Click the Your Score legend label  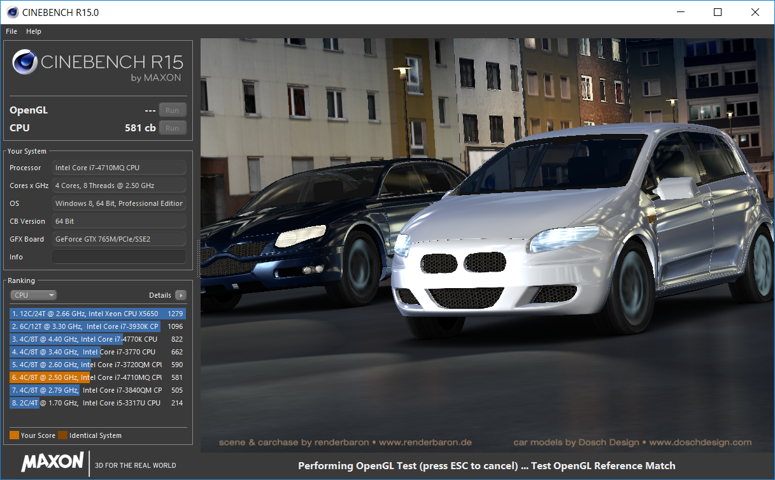(x=38, y=436)
